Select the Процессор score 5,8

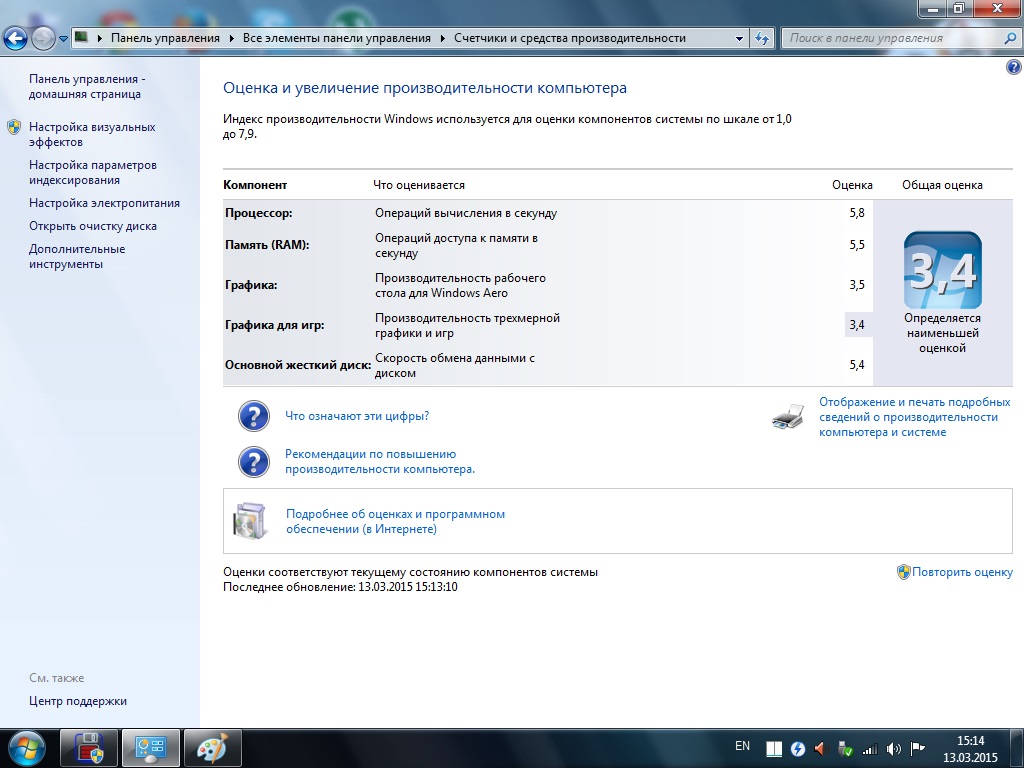(x=857, y=213)
